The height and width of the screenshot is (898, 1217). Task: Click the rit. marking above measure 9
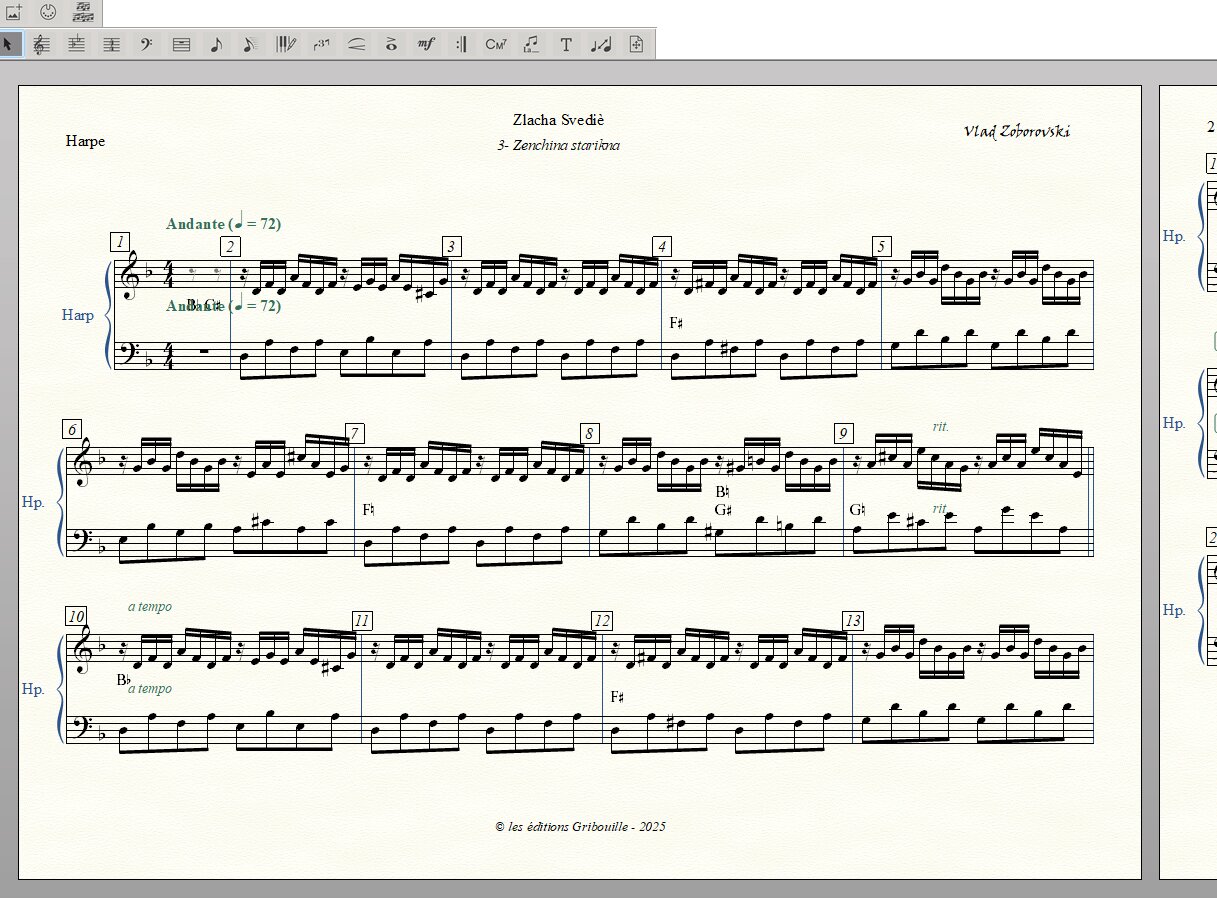click(940, 426)
